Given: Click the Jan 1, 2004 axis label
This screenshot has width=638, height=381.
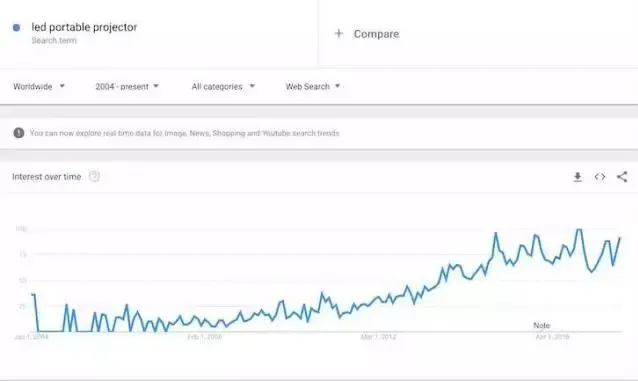Looking at the screenshot, I should click(31, 337).
